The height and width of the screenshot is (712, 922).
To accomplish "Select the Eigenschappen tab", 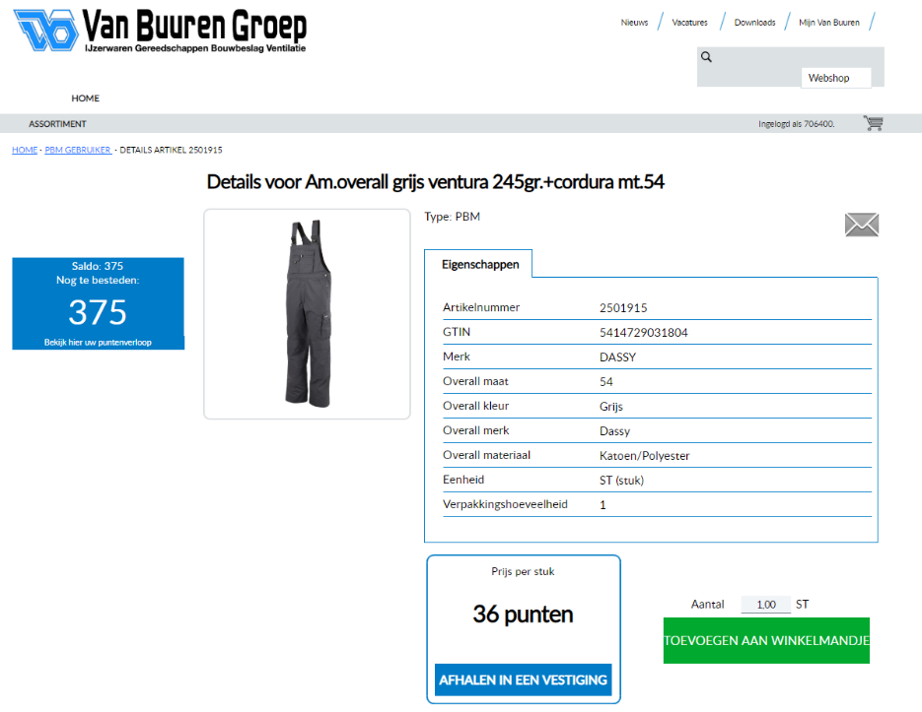I will tap(480, 264).
